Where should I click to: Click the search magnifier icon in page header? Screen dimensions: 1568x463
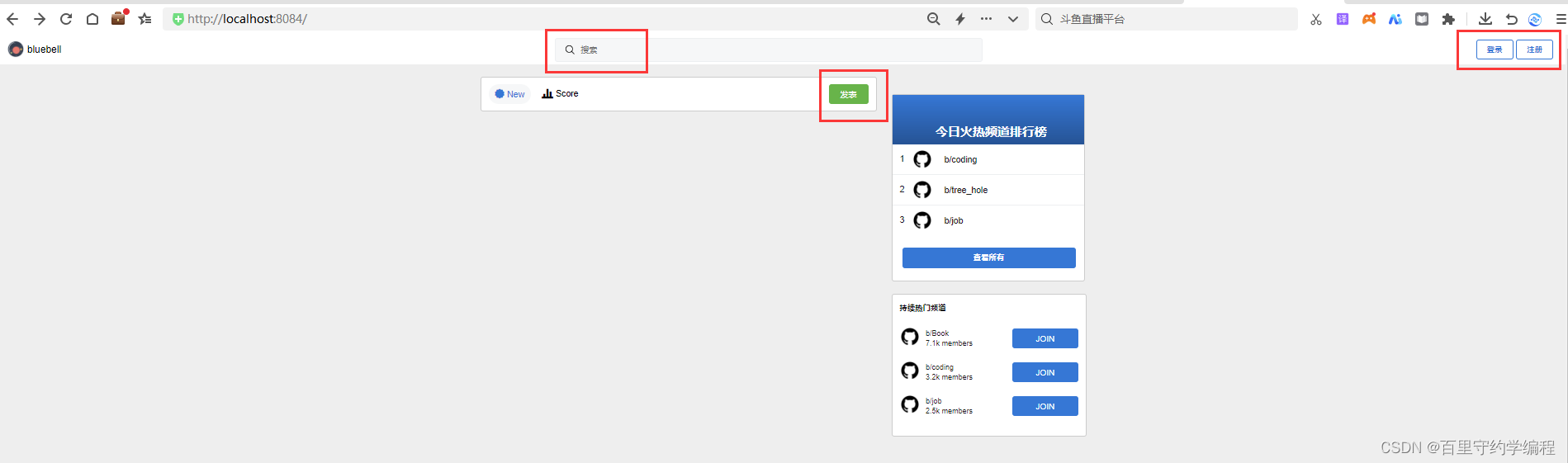[x=570, y=50]
